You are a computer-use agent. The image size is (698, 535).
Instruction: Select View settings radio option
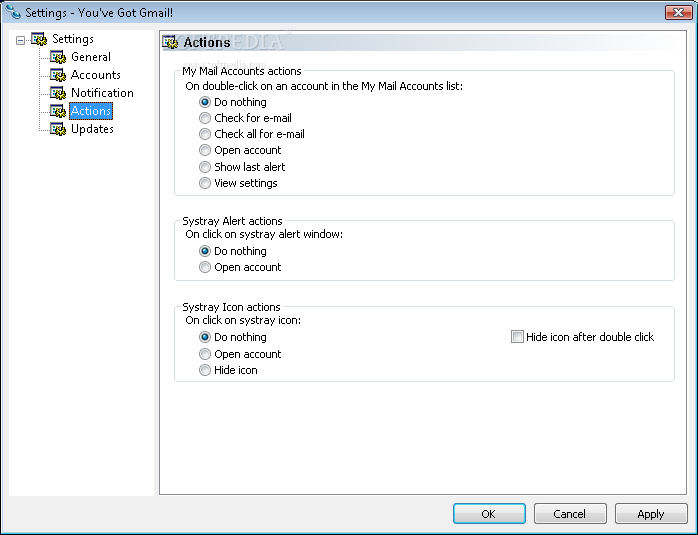pyautogui.click(x=204, y=183)
